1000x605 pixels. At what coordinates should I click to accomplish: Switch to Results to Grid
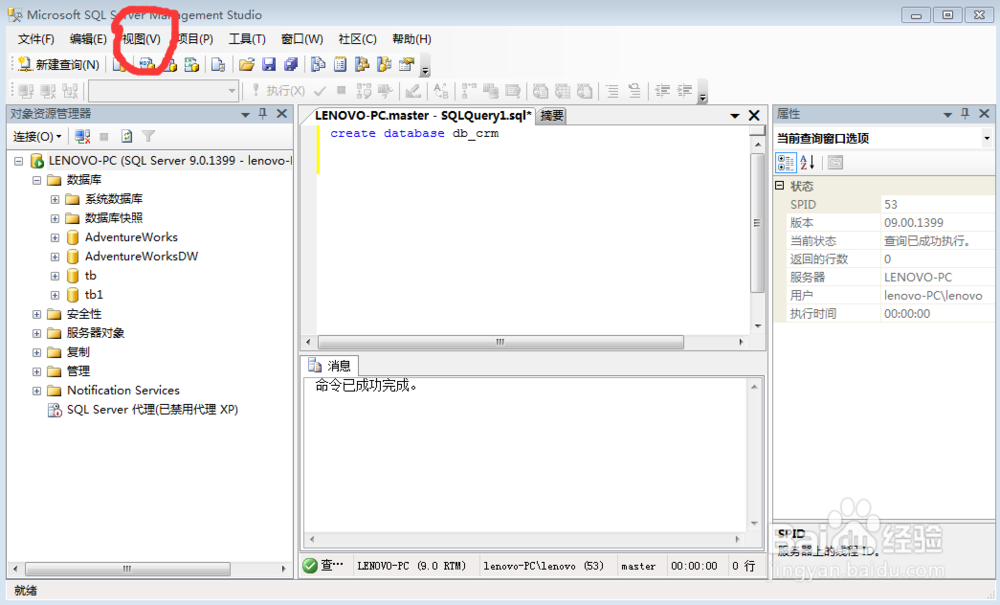click(x=562, y=91)
